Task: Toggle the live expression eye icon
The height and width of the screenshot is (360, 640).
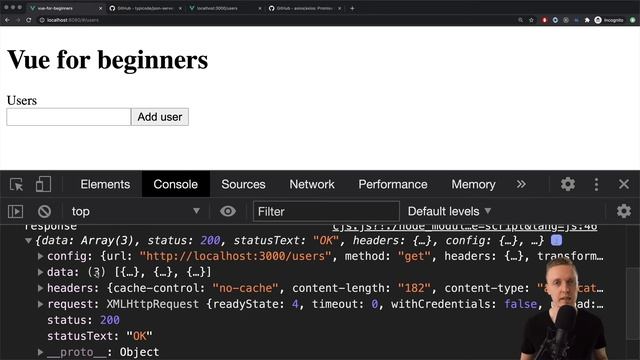Action: (x=228, y=211)
